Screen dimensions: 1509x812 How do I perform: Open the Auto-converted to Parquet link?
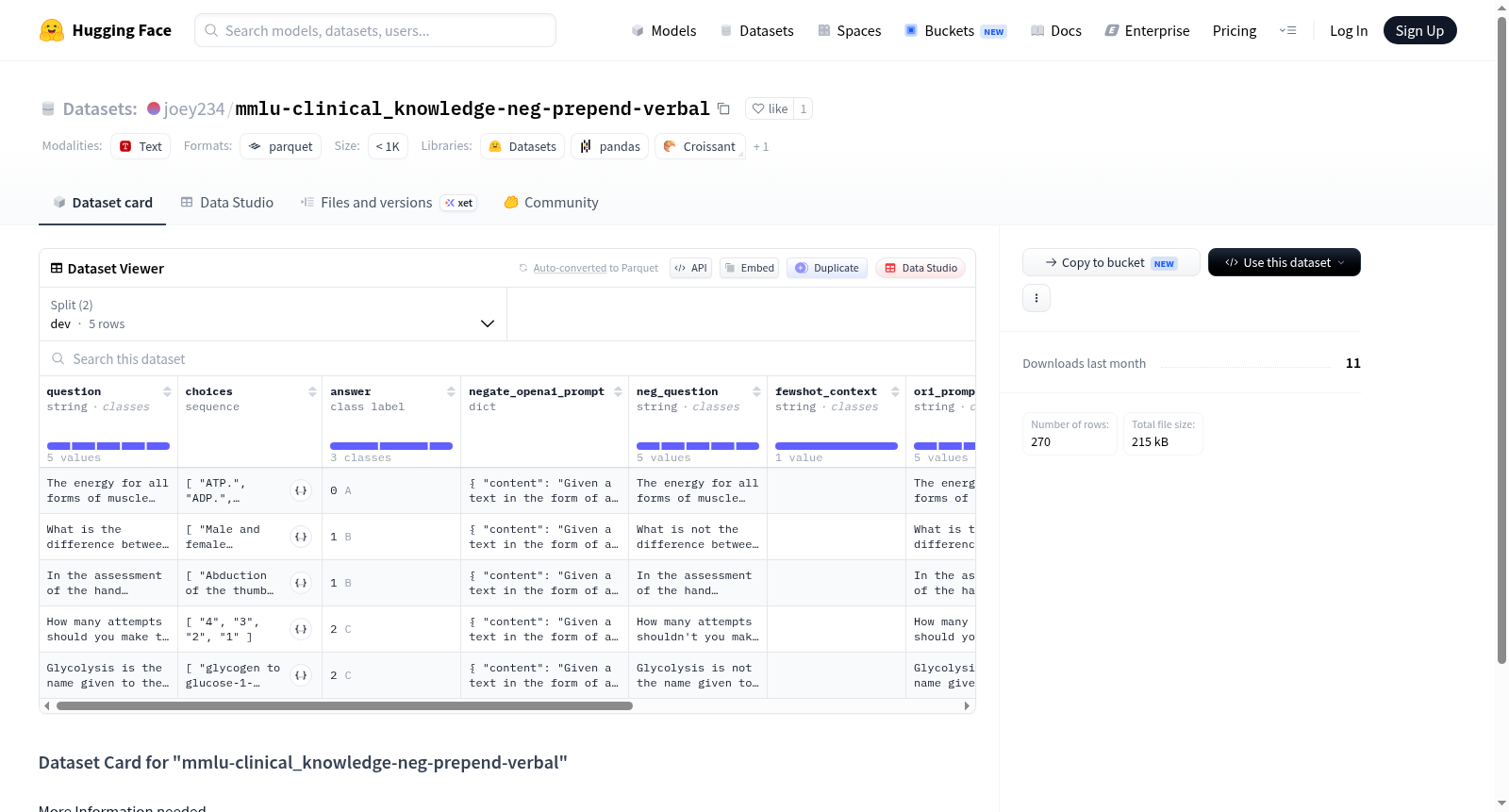point(589,268)
